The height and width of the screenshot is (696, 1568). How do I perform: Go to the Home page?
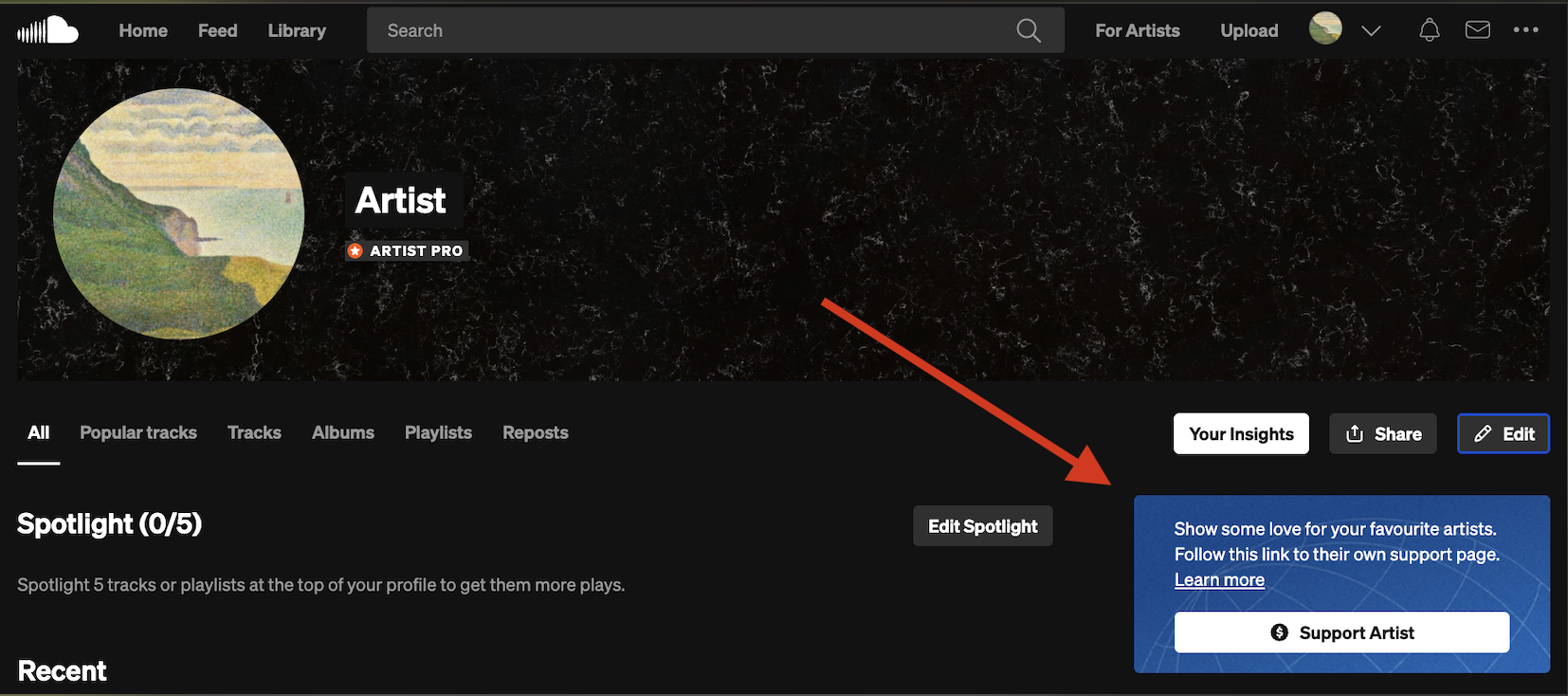pyautogui.click(x=143, y=30)
